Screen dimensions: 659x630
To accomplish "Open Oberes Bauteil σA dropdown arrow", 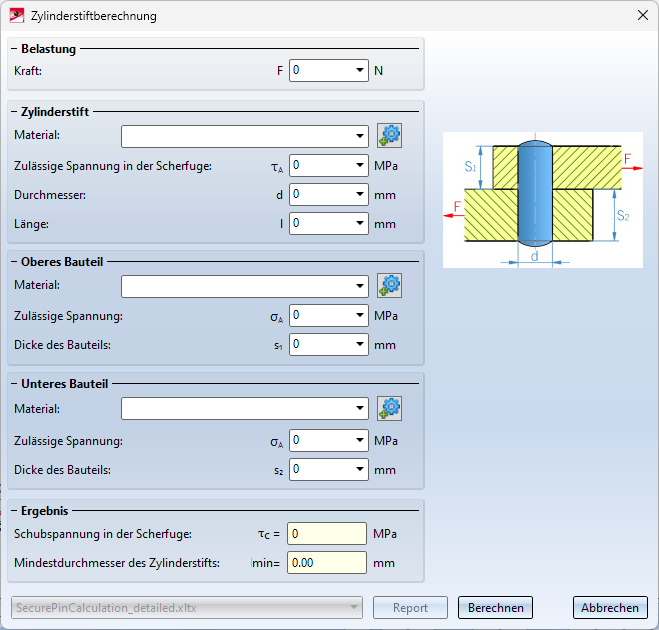I will (x=360, y=315).
